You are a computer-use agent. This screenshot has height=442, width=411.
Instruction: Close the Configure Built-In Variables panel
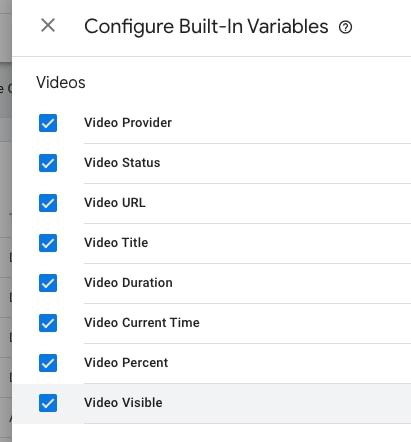pos(48,25)
